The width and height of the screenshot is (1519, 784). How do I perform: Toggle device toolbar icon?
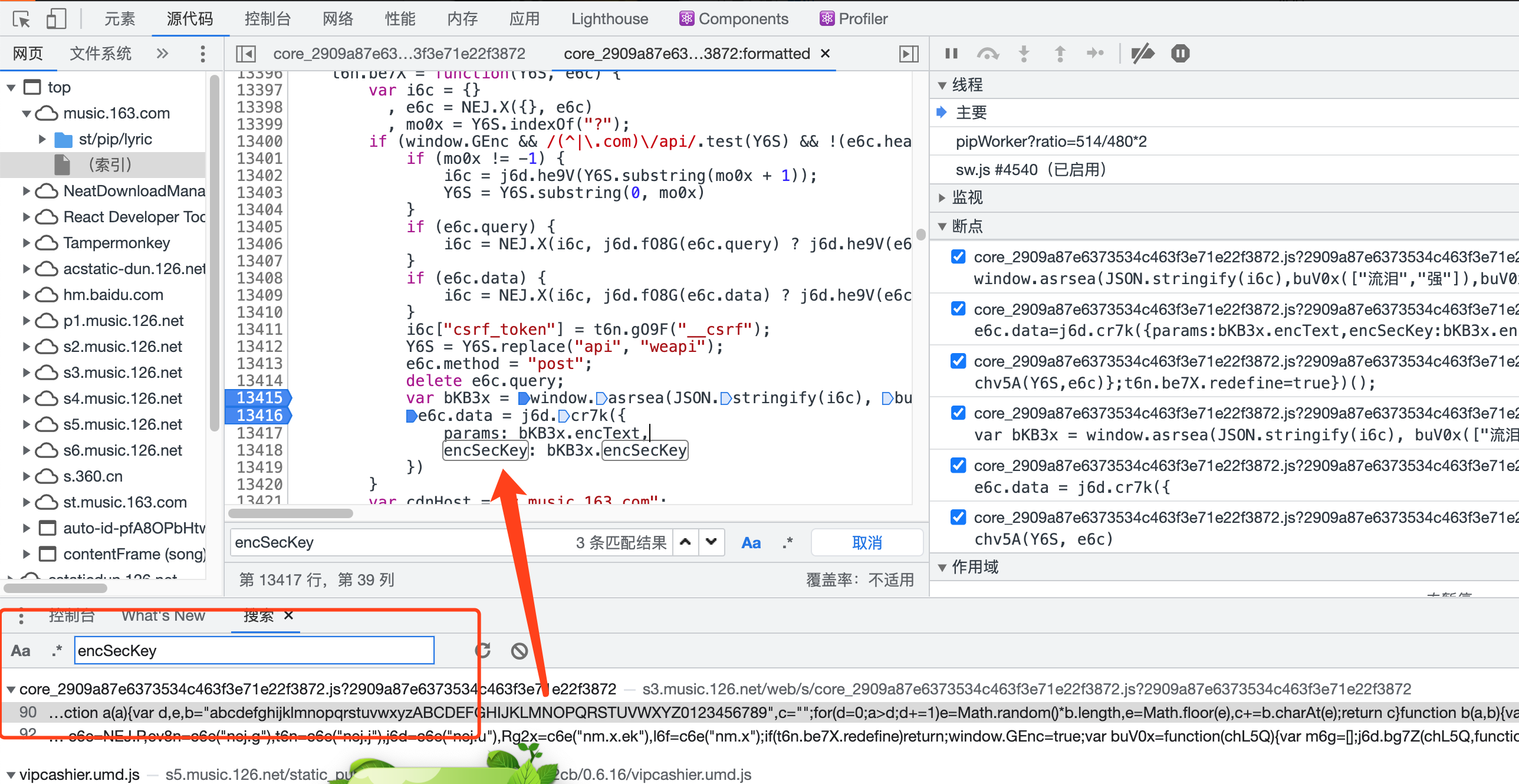click(56, 19)
